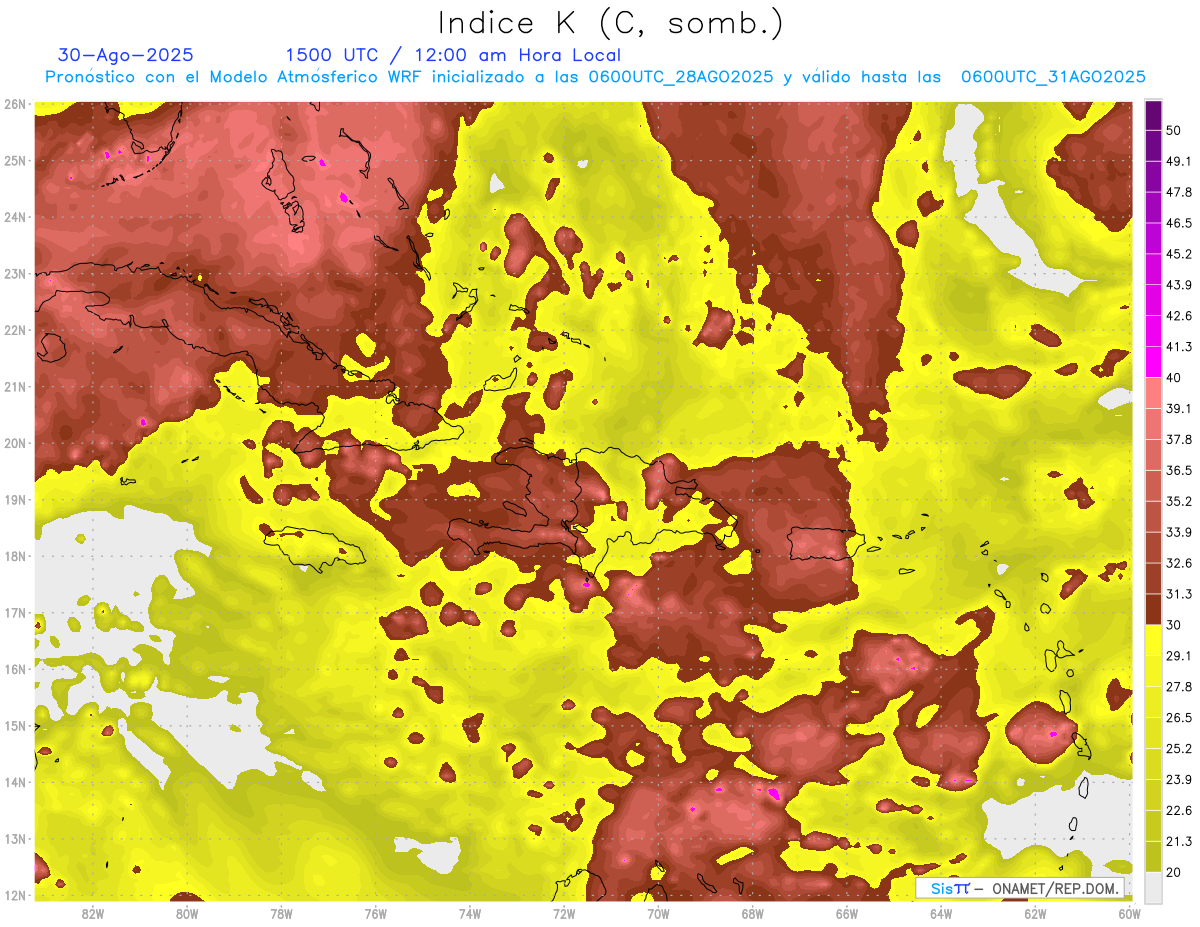The image size is (1200, 927).
Task: Click the 70W longitude axis label
Action: [x=658, y=914]
